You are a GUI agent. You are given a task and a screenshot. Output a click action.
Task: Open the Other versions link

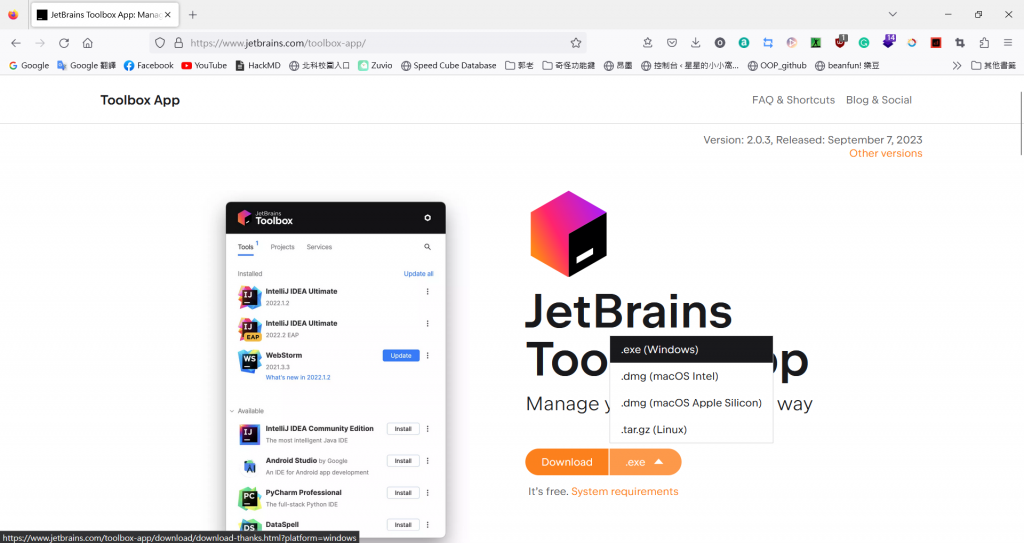[886, 154]
